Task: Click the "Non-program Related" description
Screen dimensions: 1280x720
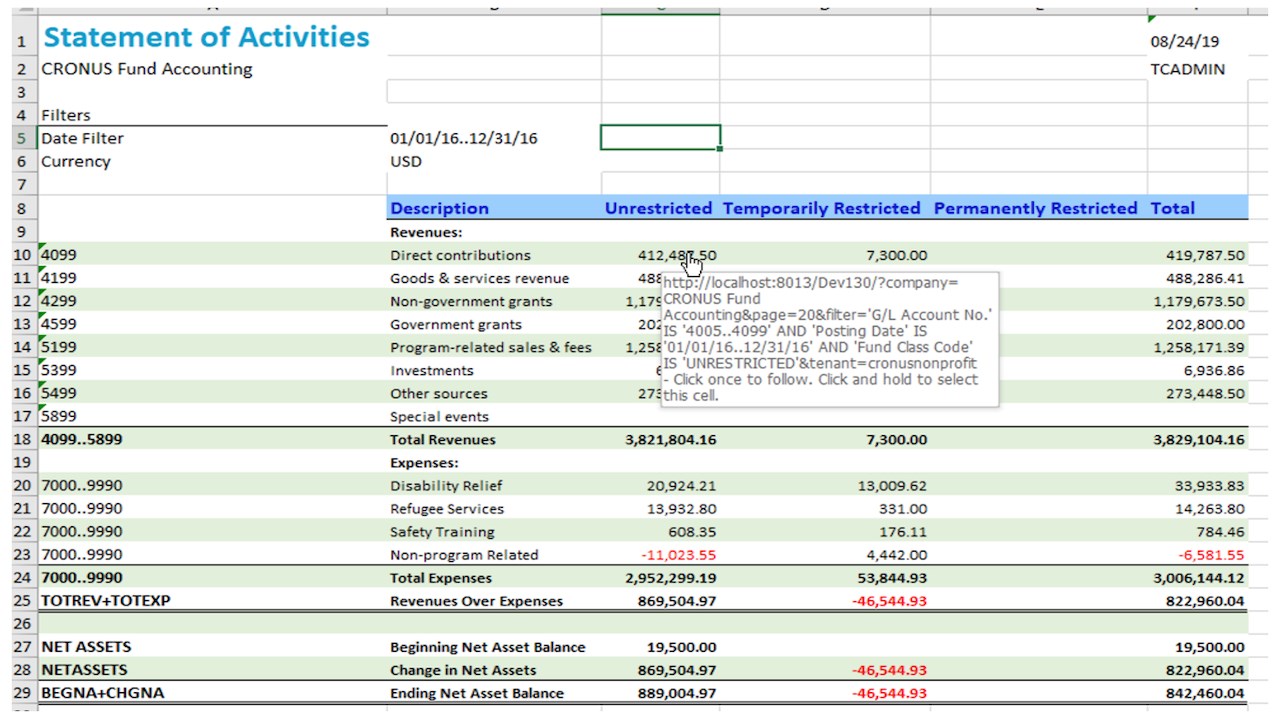Action: (x=464, y=555)
